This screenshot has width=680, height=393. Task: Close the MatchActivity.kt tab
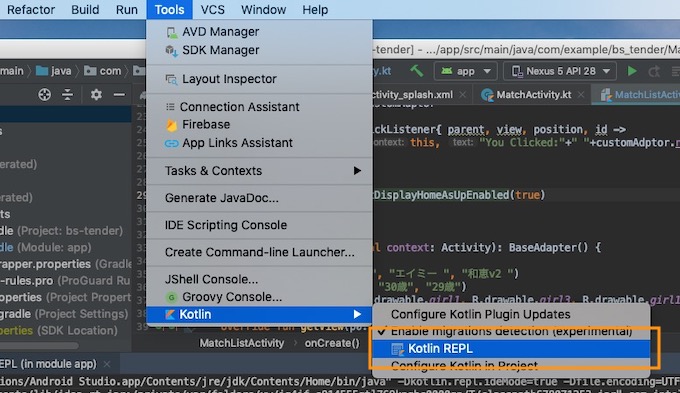[581, 95]
